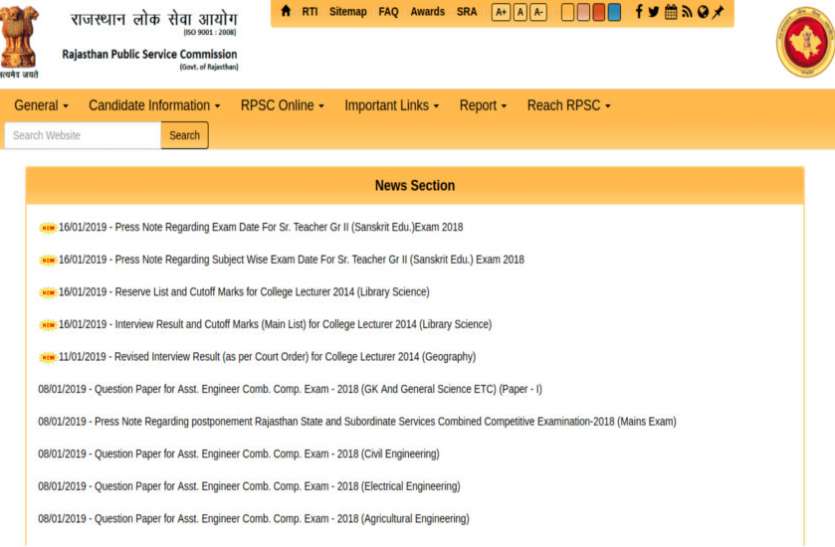
Task: Open postponement press note for Mains Exam
Action: (x=357, y=422)
